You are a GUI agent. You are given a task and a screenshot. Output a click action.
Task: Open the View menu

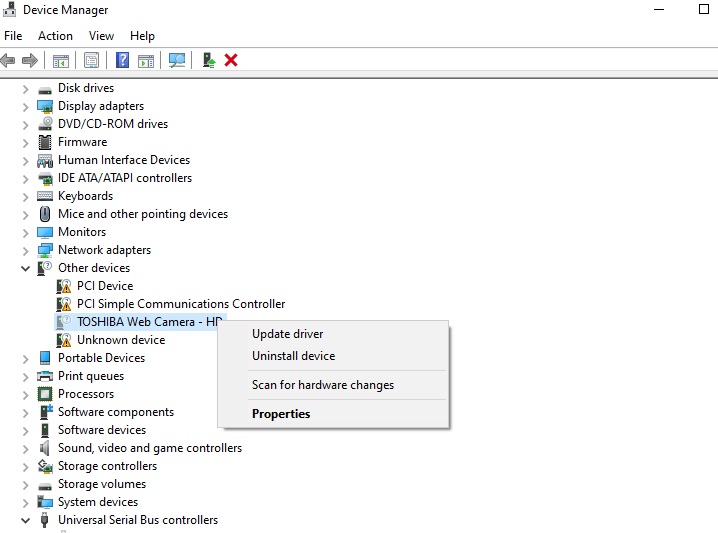(101, 36)
